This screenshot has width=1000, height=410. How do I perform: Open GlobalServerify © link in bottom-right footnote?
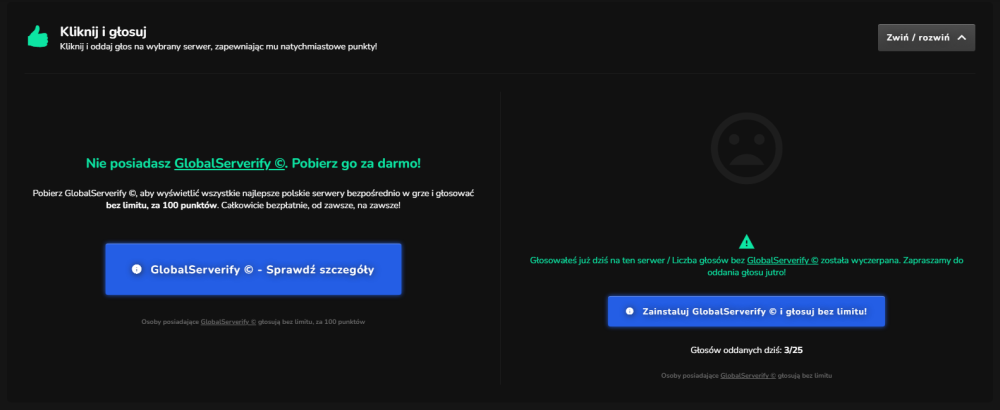coord(748,376)
